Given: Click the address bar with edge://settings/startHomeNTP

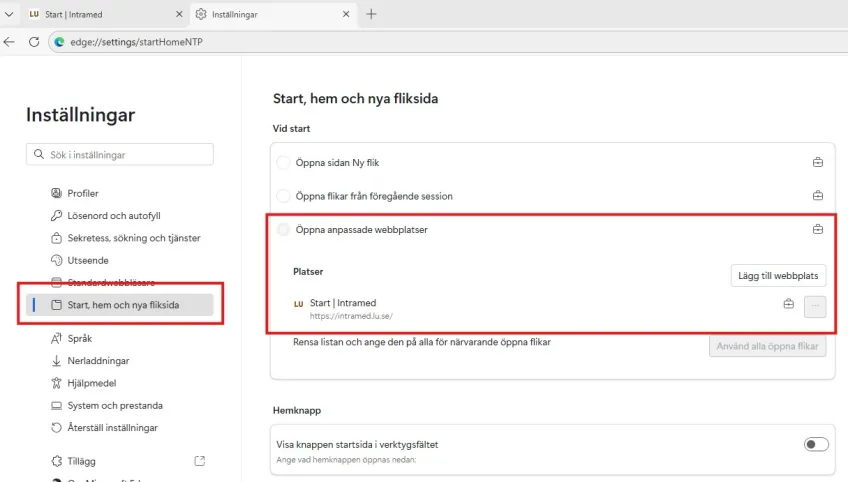Looking at the screenshot, I should (449, 42).
